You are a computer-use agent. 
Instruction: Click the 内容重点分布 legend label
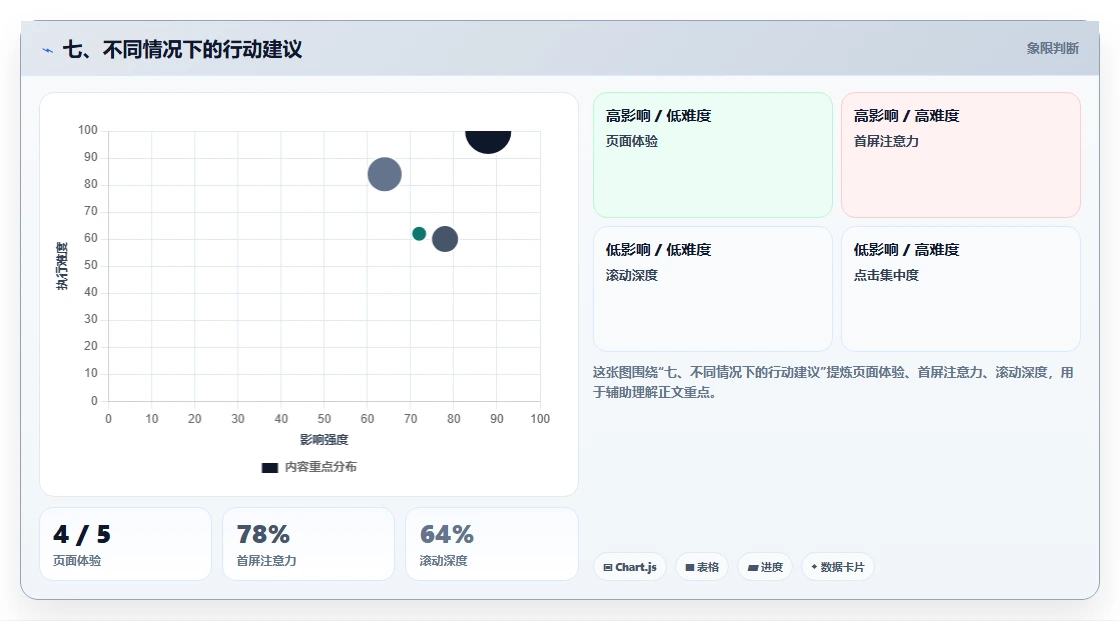pyautogui.click(x=320, y=467)
